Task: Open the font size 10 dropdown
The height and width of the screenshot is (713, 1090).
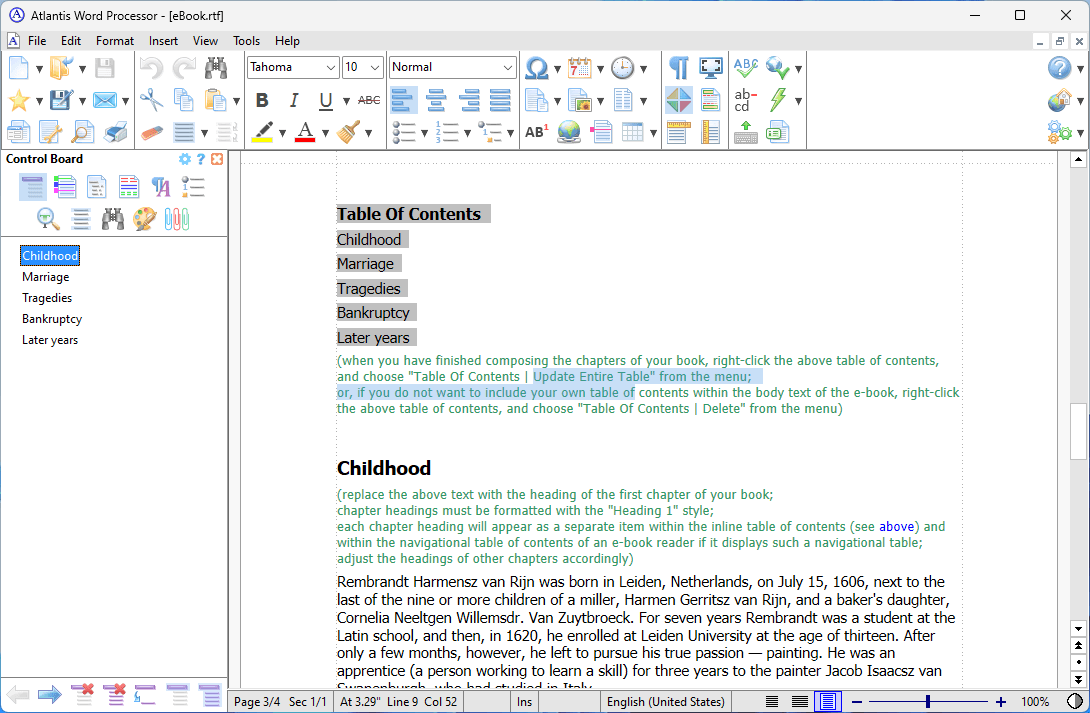Action: (x=375, y=67)
